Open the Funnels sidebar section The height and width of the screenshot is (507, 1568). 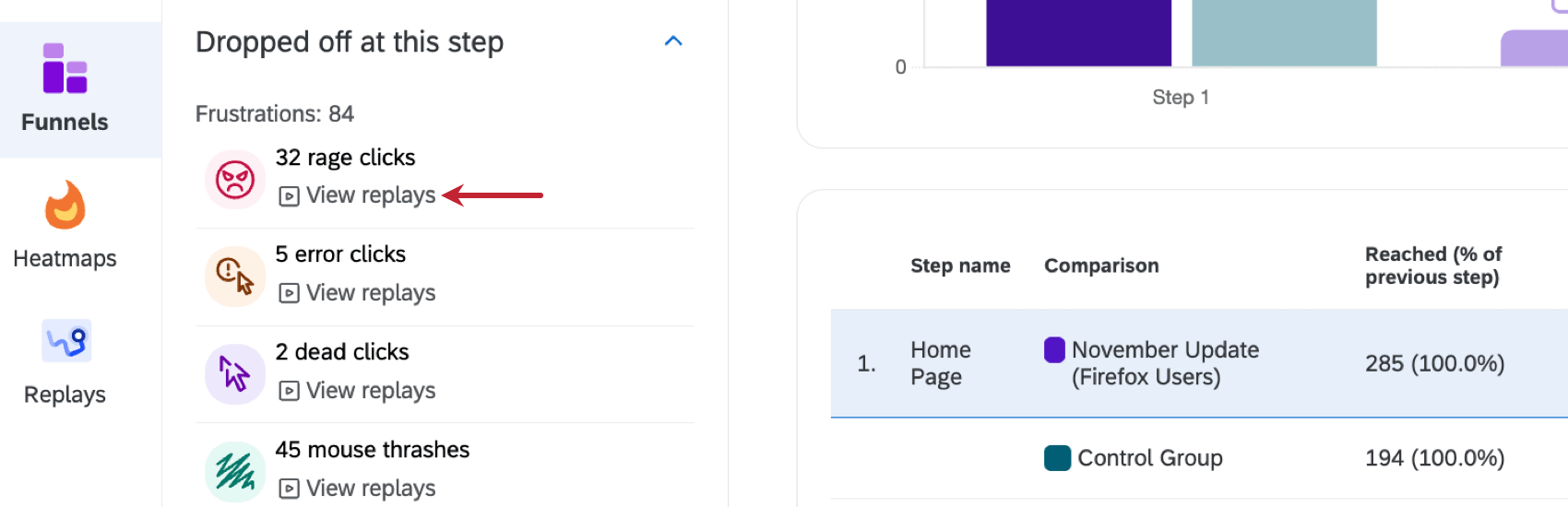pos(65,89)
